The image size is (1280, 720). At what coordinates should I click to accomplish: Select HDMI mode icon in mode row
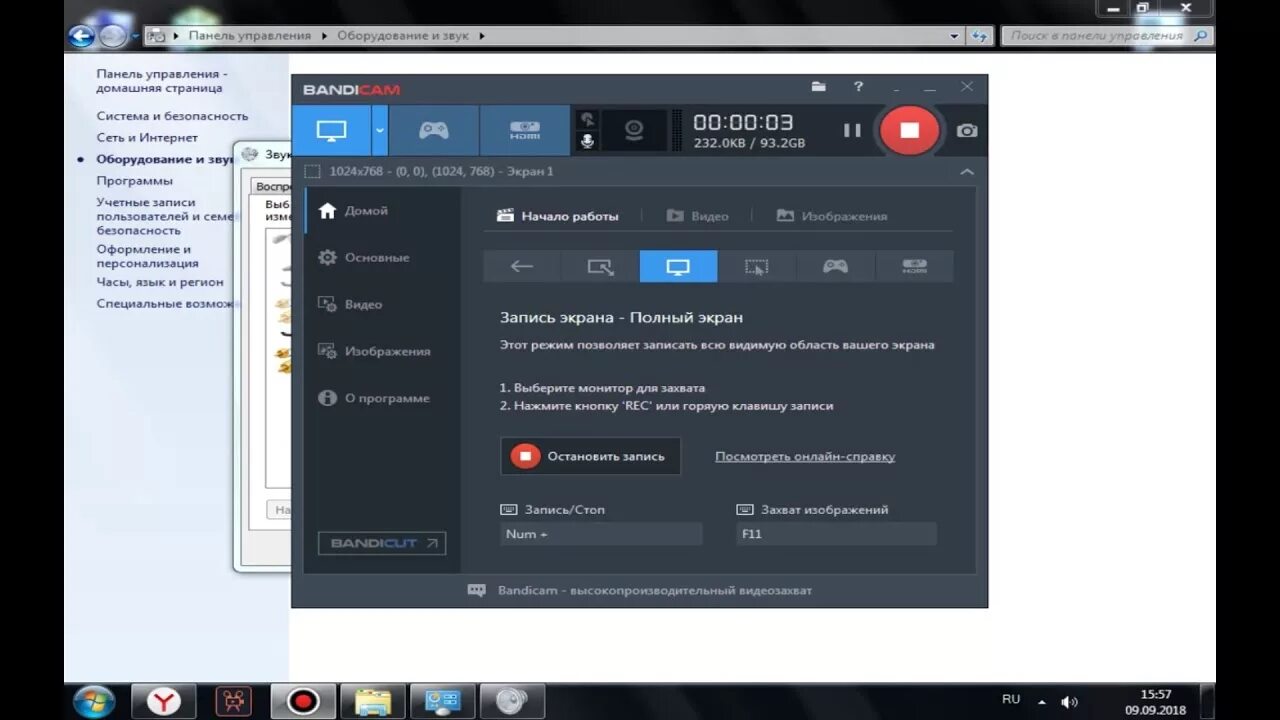[914, 266]
